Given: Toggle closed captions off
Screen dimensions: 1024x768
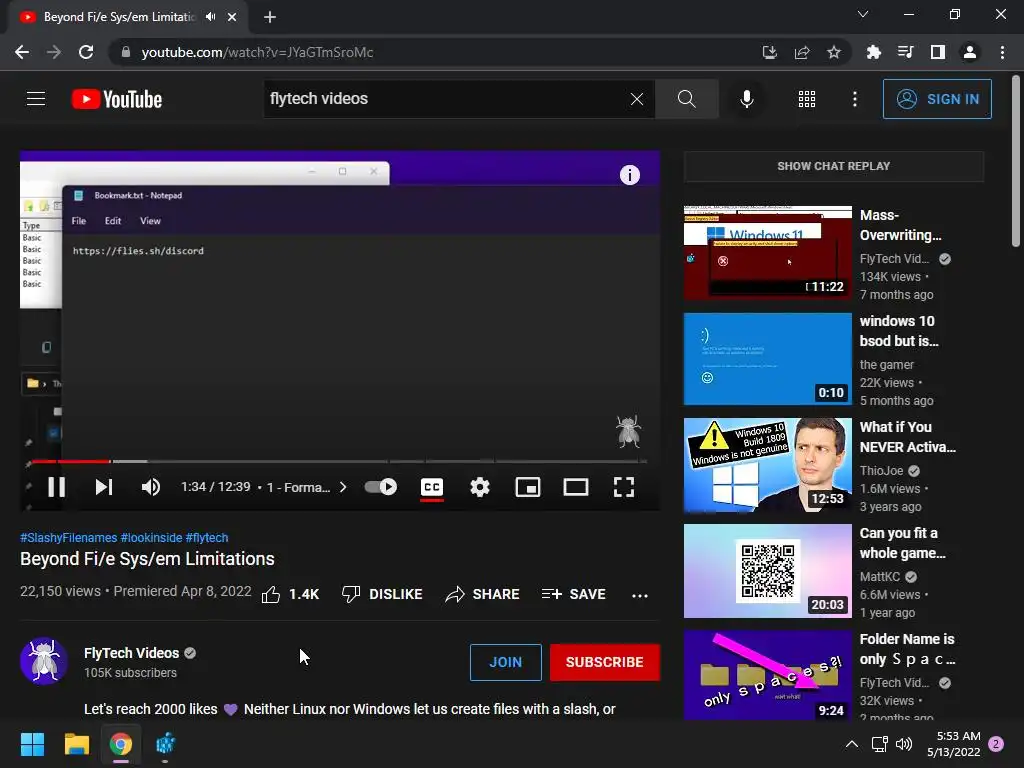Looking at the screenshot, I should pyautogui.click(x=432, y=487).
